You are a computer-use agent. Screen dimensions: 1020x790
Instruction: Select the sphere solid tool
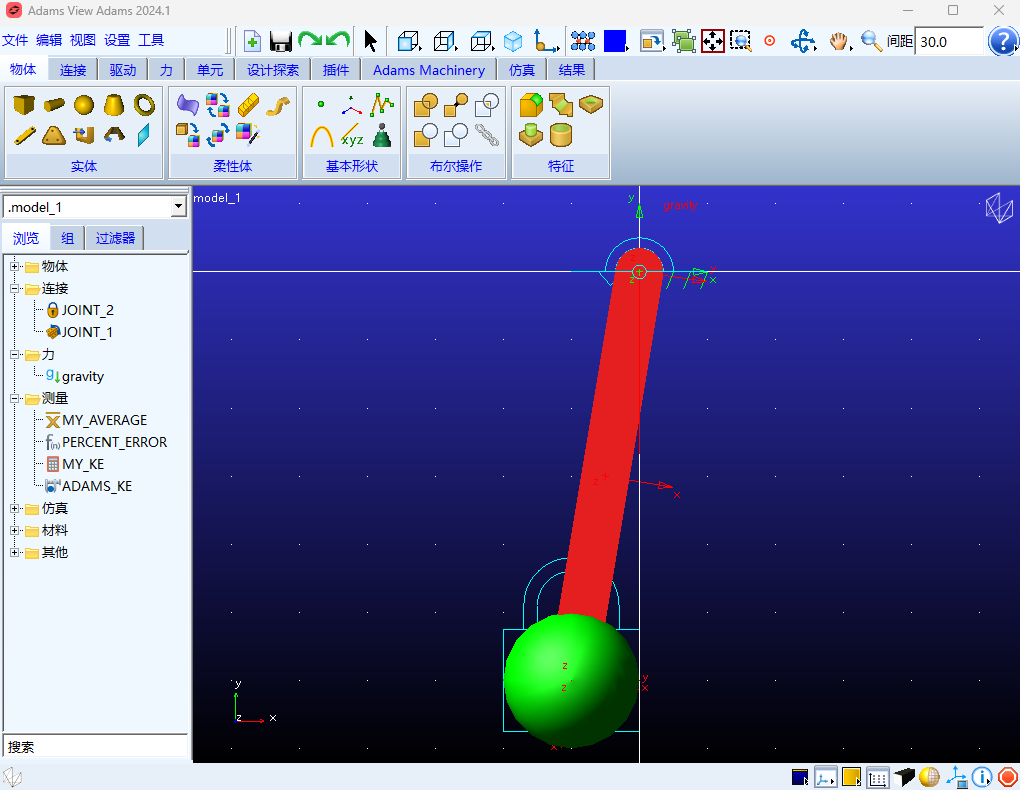[x=84, y=104]
